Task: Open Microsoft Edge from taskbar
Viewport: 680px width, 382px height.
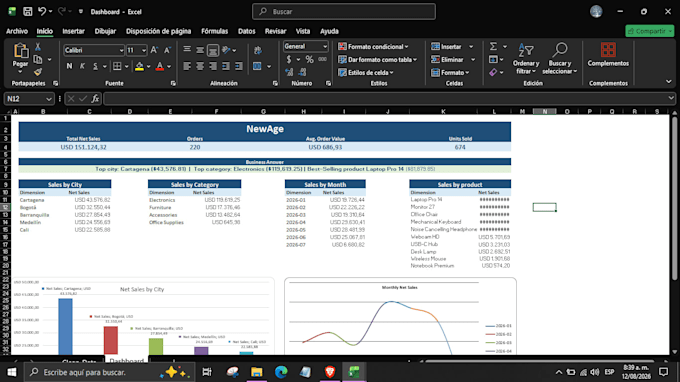Action: pos(281,372)
